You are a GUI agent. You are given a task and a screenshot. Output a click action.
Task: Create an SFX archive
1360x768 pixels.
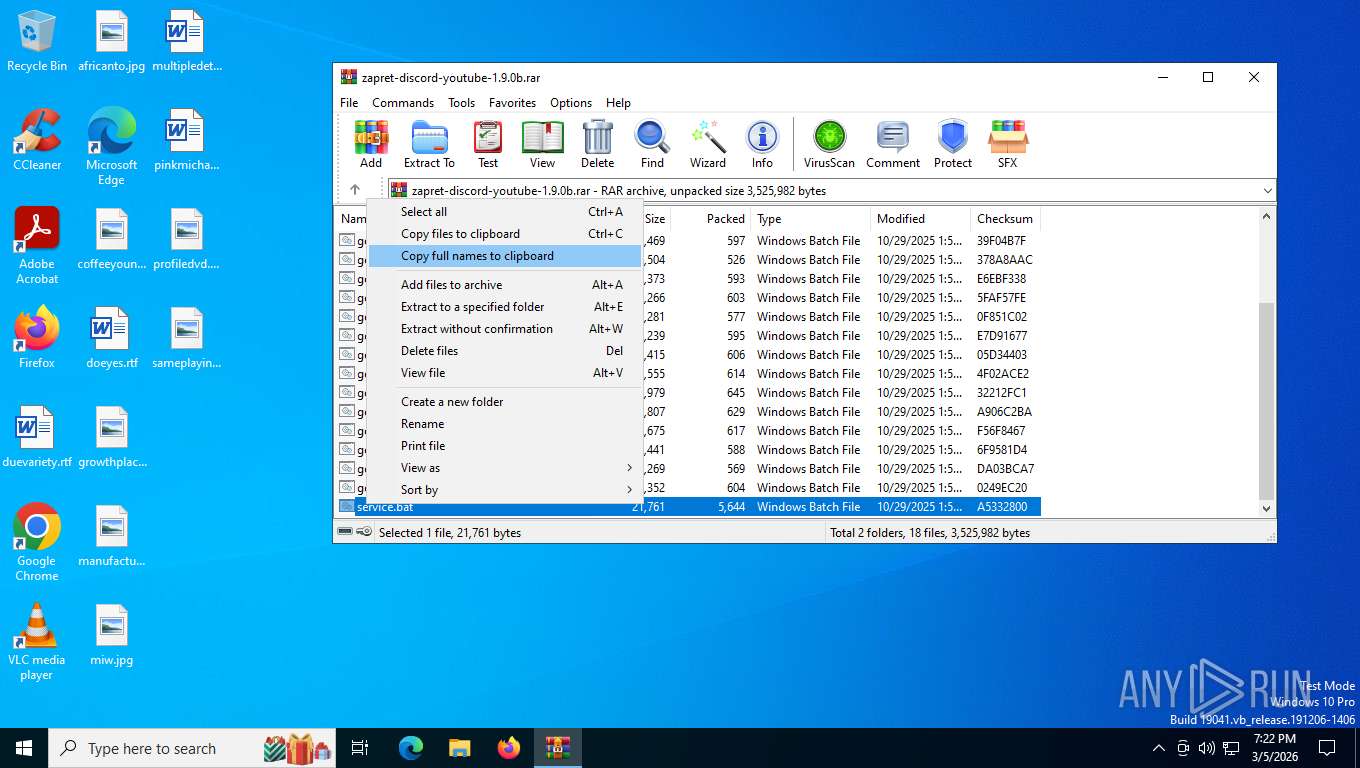tap(1007, 144)
